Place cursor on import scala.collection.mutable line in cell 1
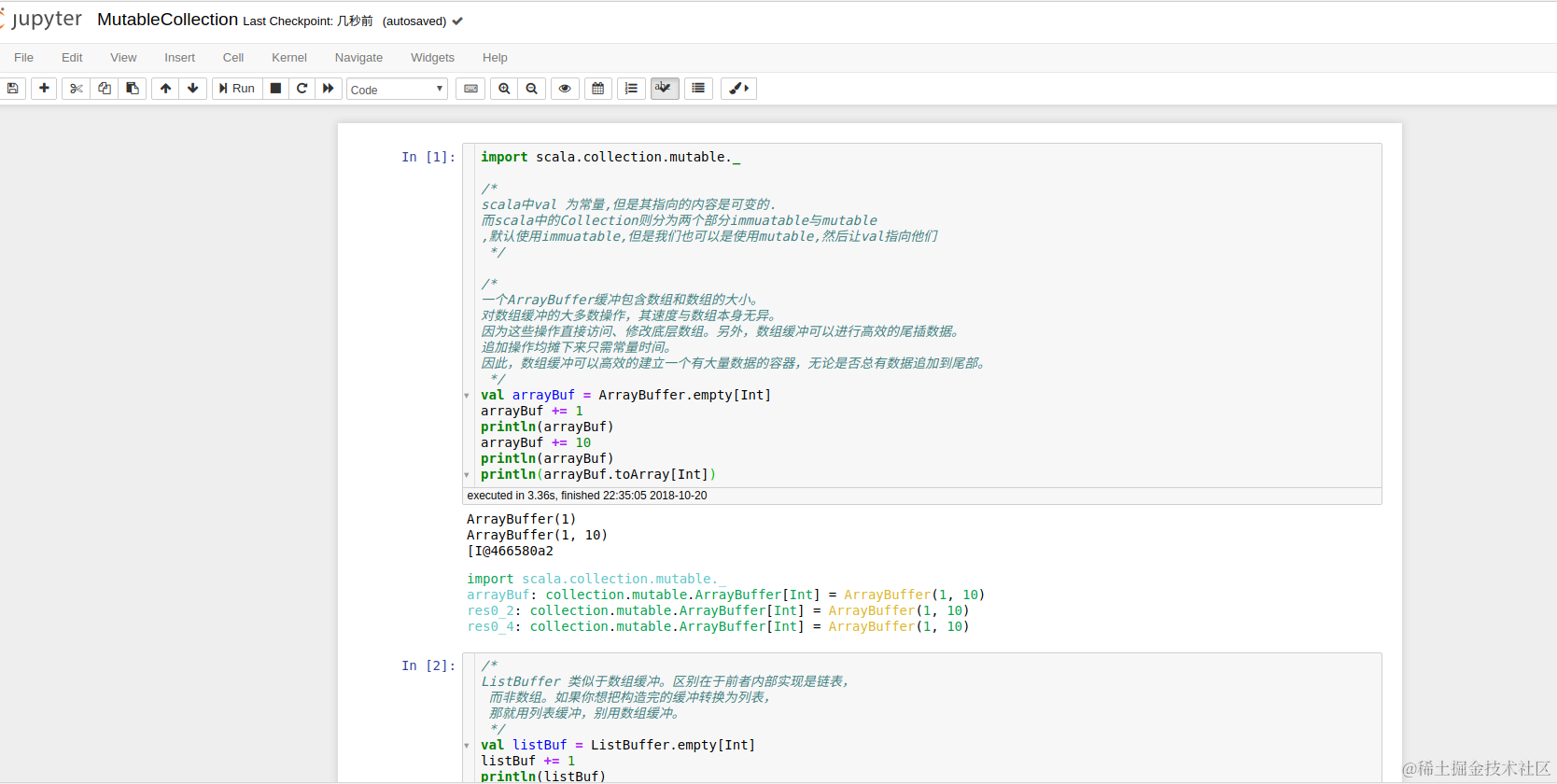 click(x=610, y=157)
